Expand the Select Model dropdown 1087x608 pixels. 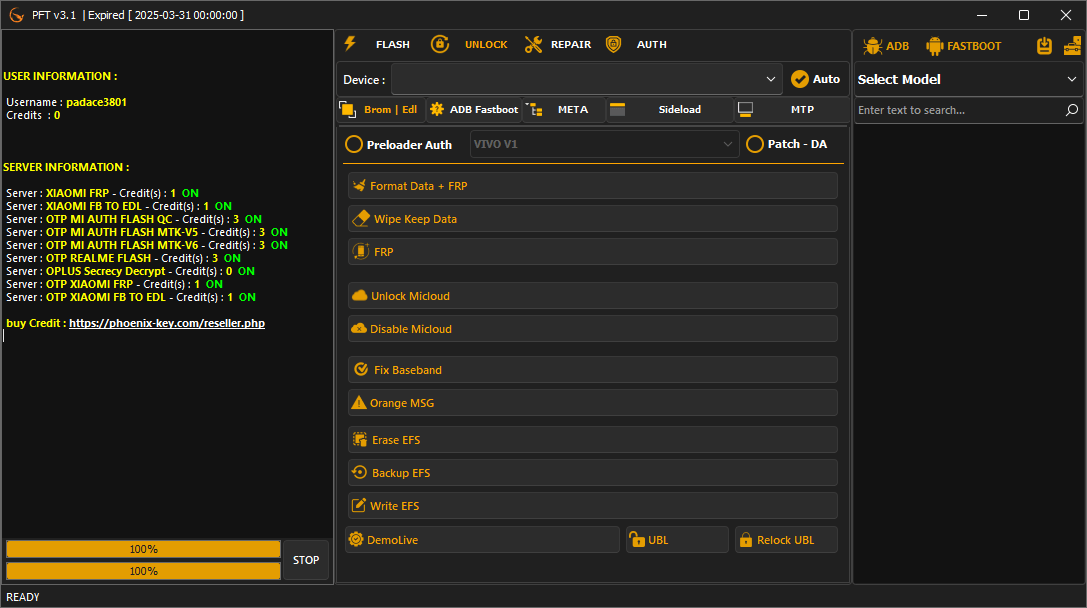pos(965,79)
